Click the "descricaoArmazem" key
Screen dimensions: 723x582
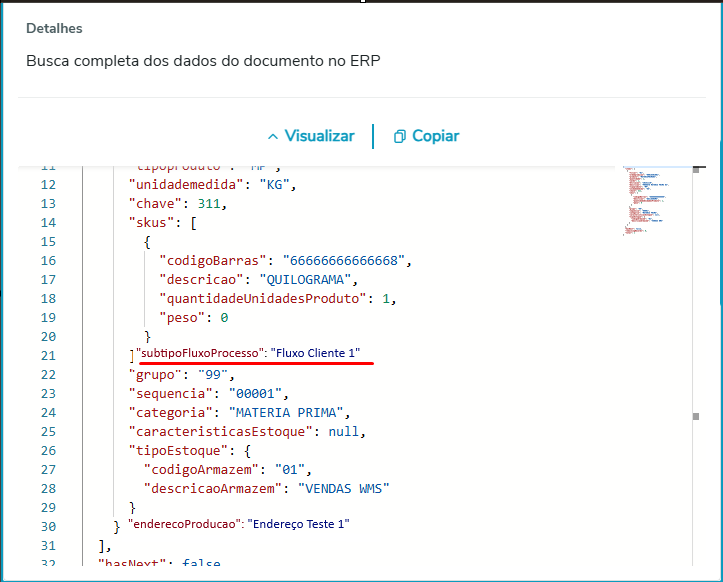213,489
